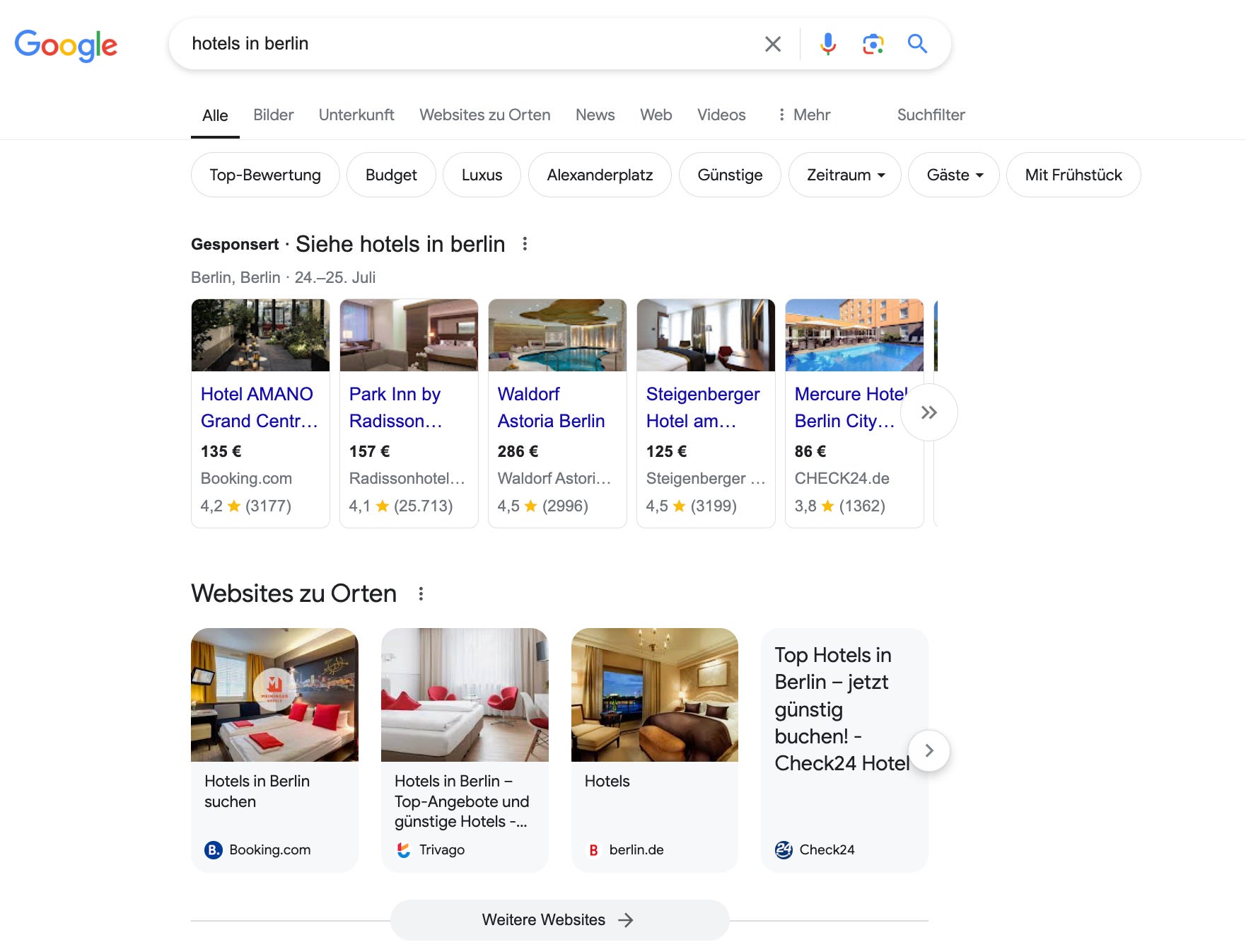This screenshot has height=952, width=1246.
Task: Apply the Mit Frühstück filter chip
Action: click(1073, 175)
